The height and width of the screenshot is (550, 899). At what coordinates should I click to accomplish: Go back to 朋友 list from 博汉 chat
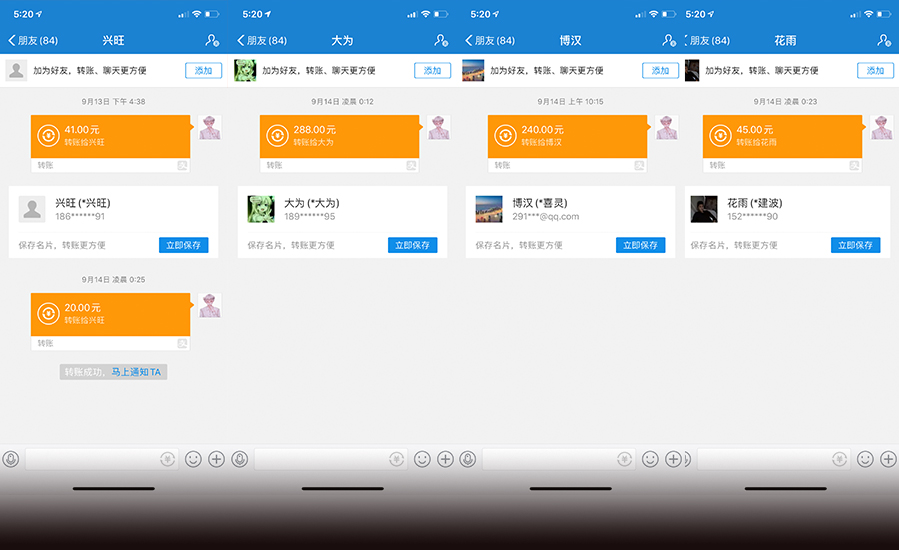(x=490, y=40)
